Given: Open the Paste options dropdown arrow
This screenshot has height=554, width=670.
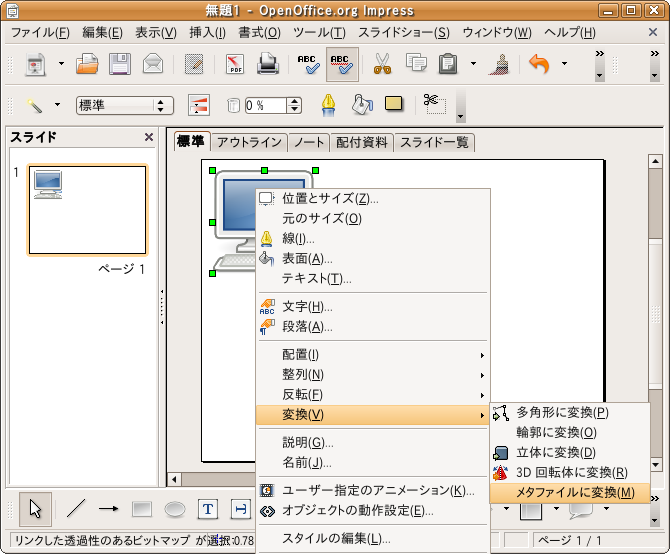Looking at the screenshot, I should point(473,64).
